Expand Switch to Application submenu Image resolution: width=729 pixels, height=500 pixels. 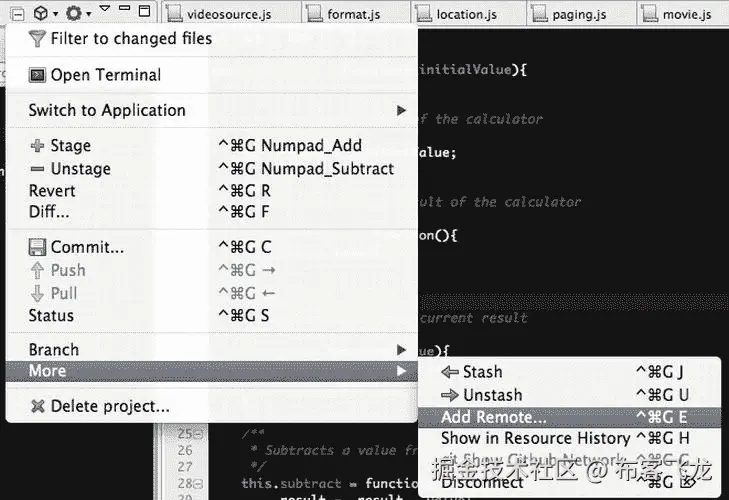click(212, 110)
